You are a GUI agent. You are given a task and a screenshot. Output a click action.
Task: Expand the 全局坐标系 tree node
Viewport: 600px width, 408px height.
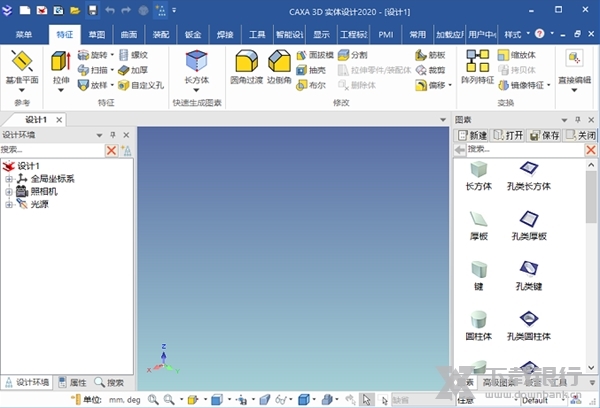point(9,179)
